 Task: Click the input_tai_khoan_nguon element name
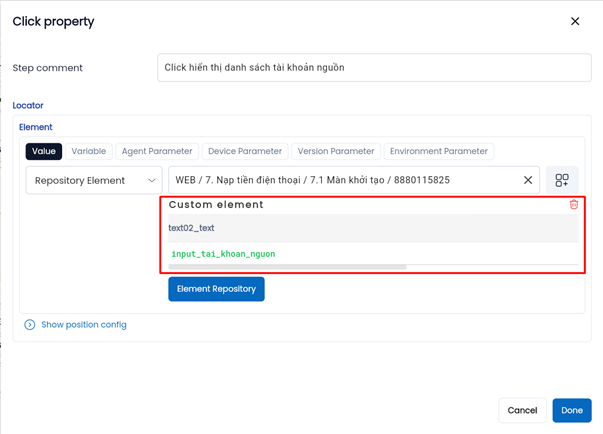tap(223, 254)
